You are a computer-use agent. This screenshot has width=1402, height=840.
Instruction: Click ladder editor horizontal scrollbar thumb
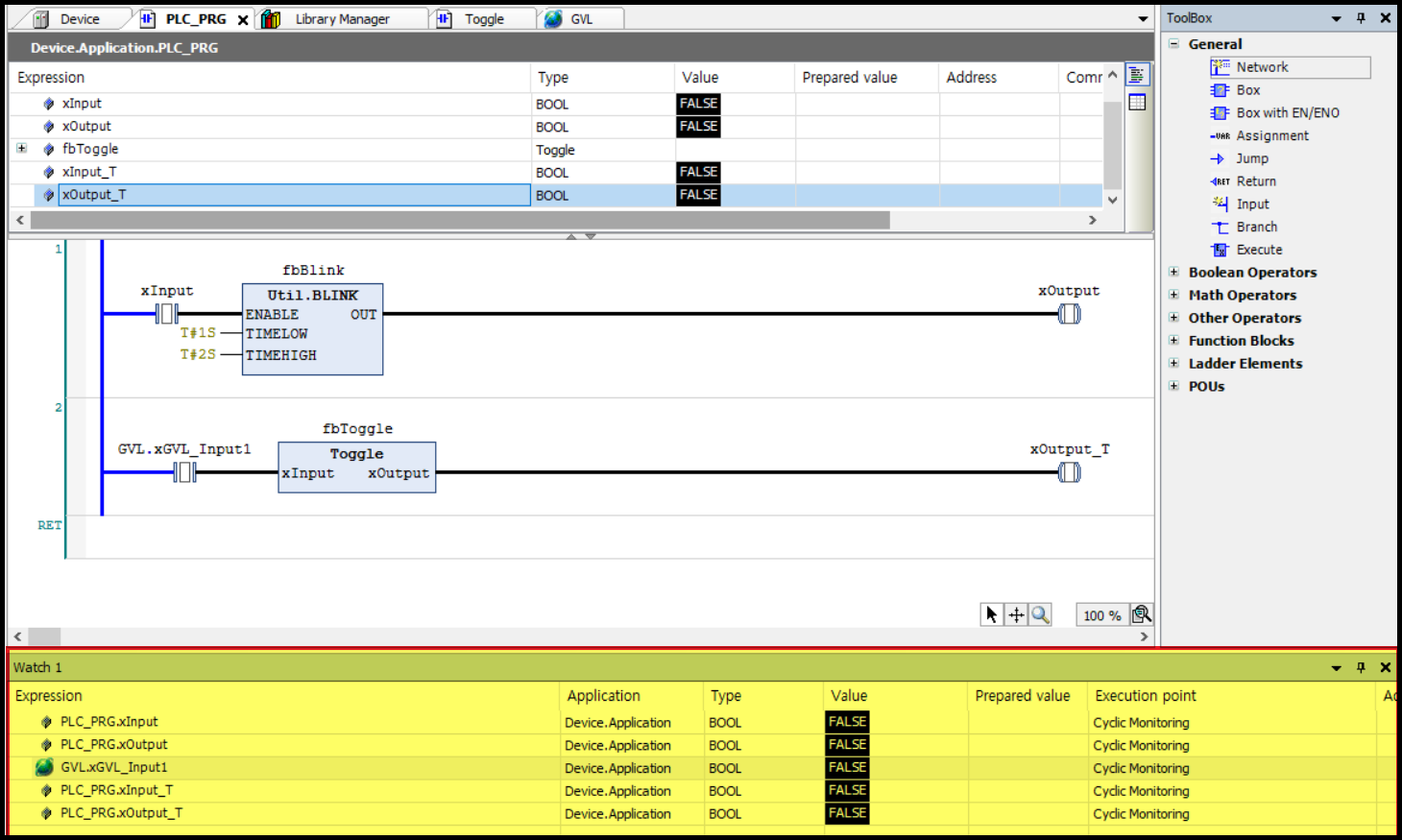click(44, 636)
